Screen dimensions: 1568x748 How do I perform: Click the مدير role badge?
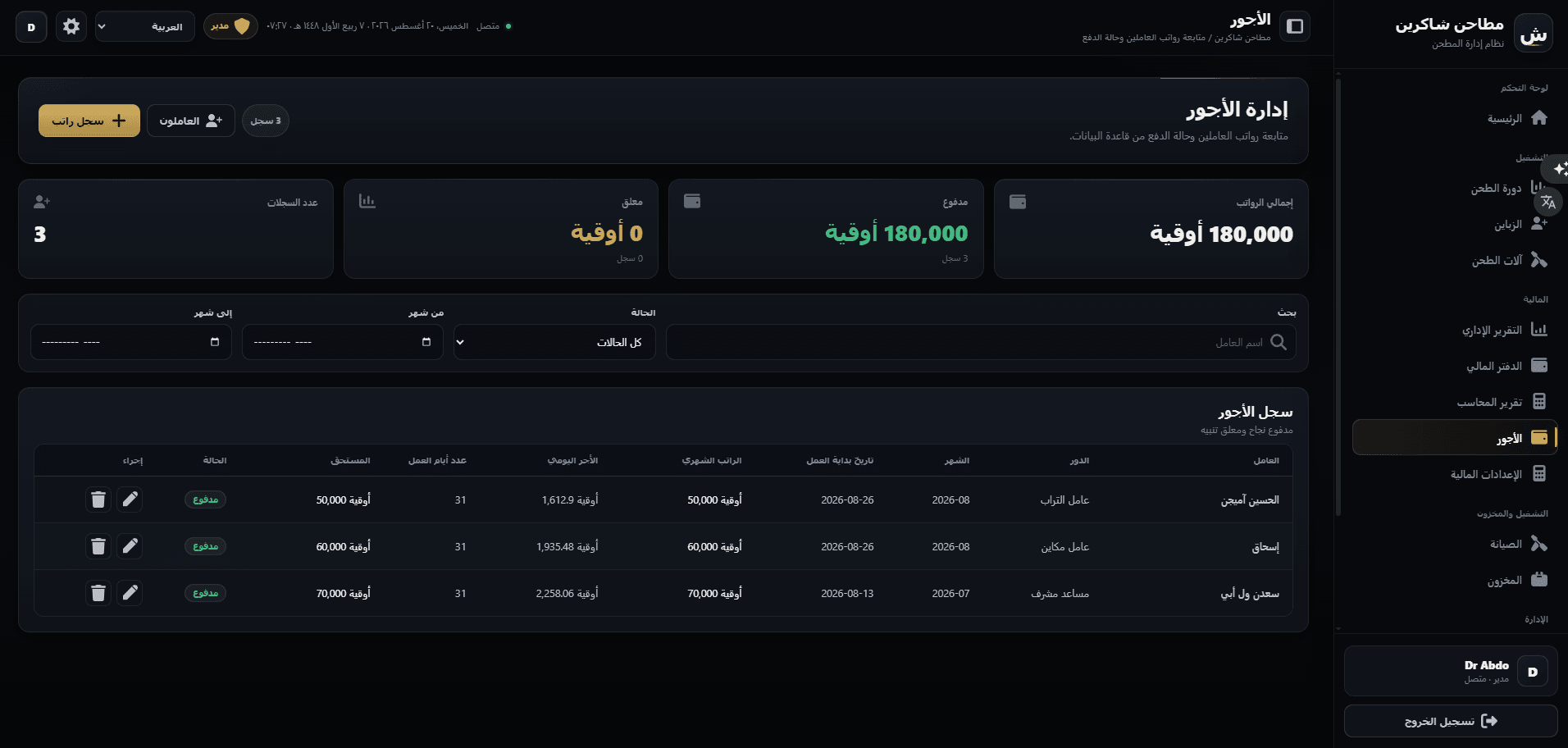[x=230, y=26]
